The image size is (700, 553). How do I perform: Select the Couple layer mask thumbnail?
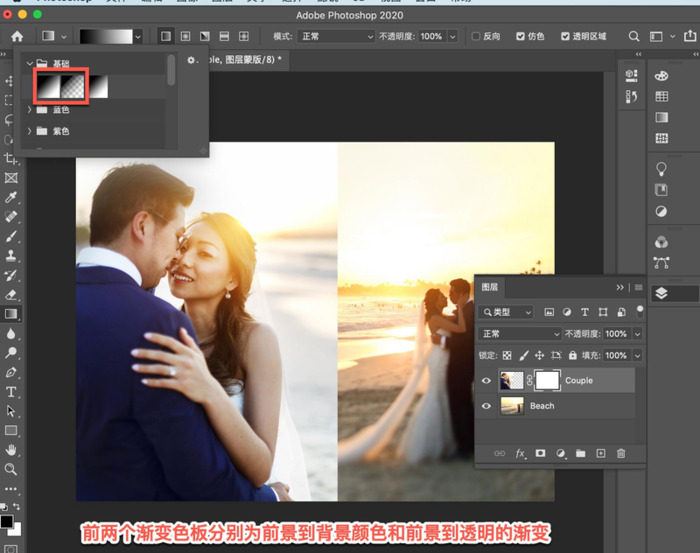pyautogui.click(x=546, y=380)
